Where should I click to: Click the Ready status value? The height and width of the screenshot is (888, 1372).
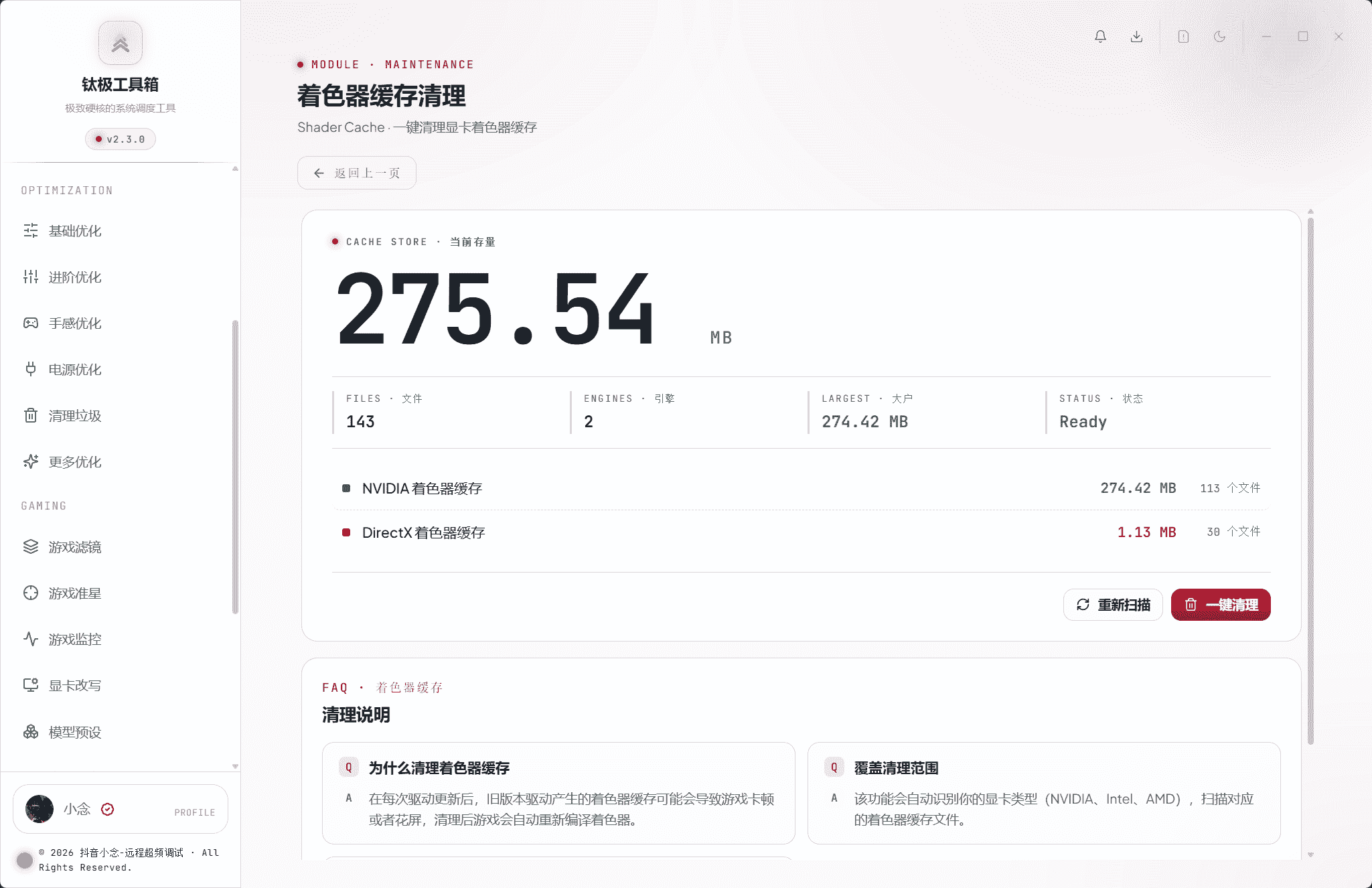pyautogui.click(x=1083, y=422)
